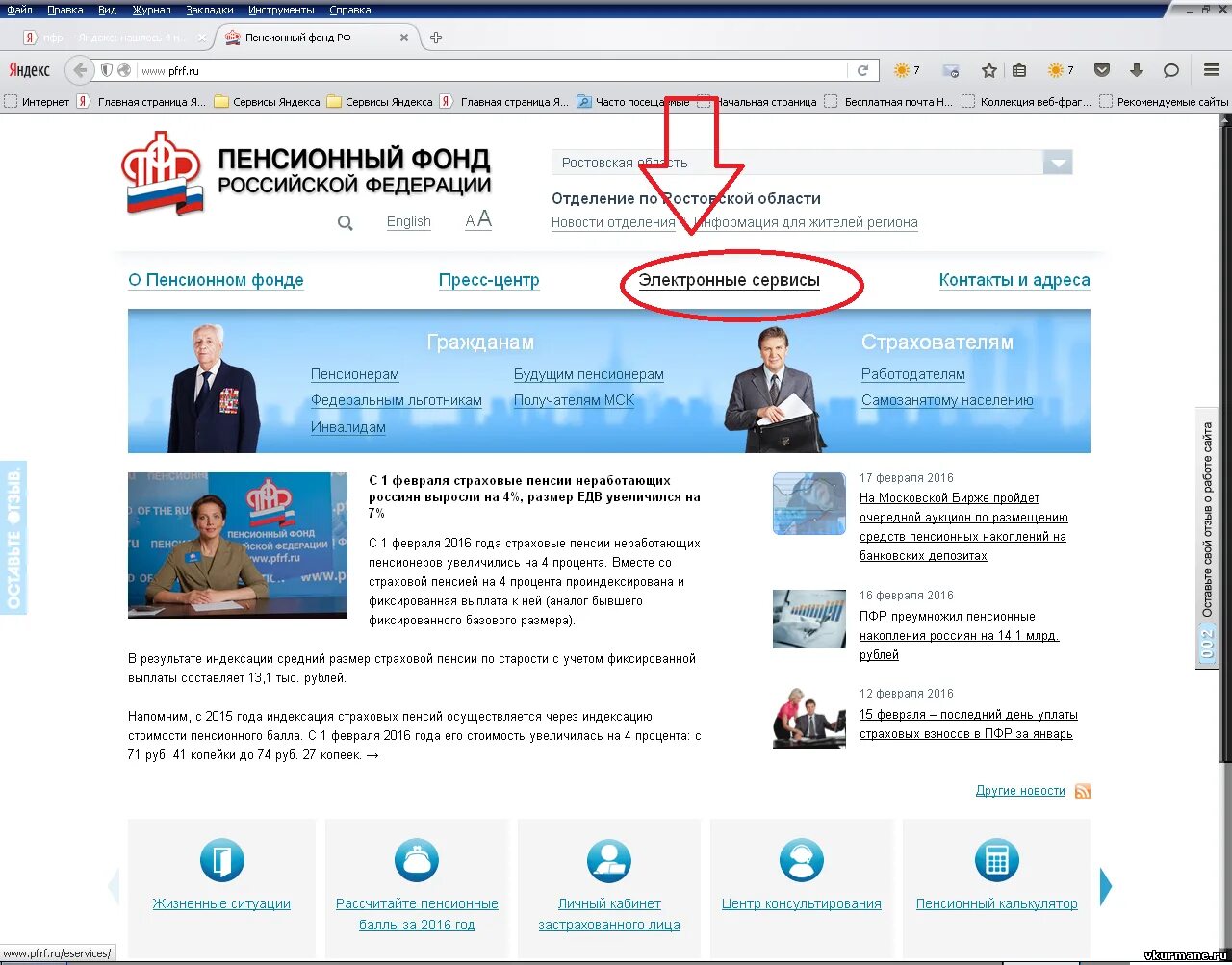
Task: Open the Федеральным льготникам link
Action: [x=397, y=400]
